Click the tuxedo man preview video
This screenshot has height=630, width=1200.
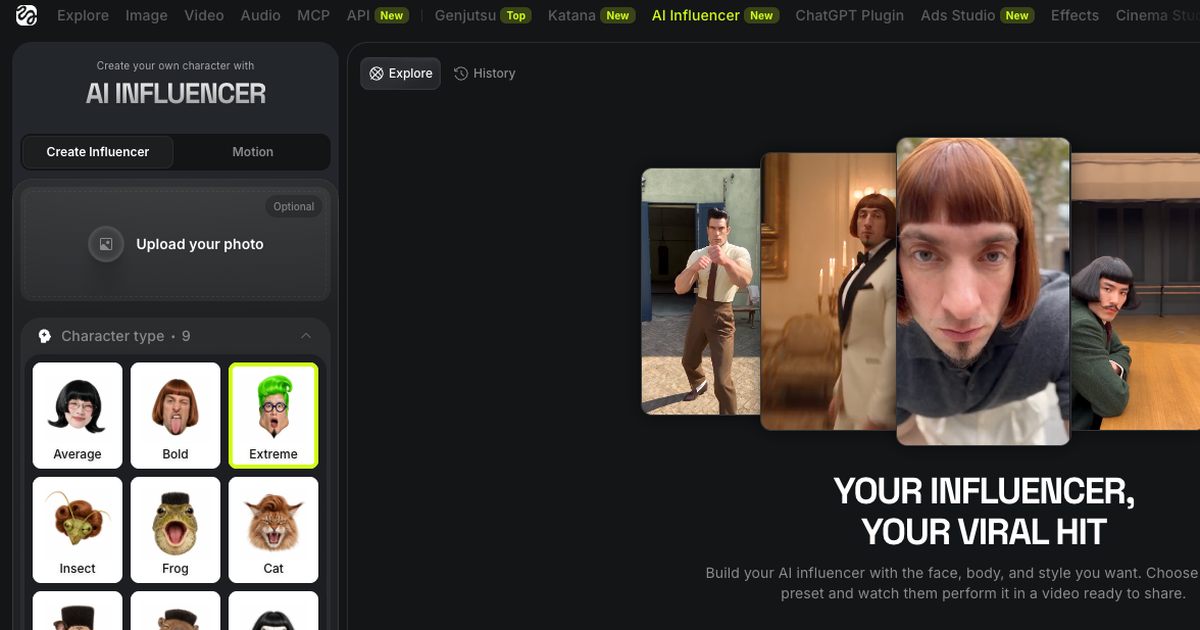tap(829, 291)
